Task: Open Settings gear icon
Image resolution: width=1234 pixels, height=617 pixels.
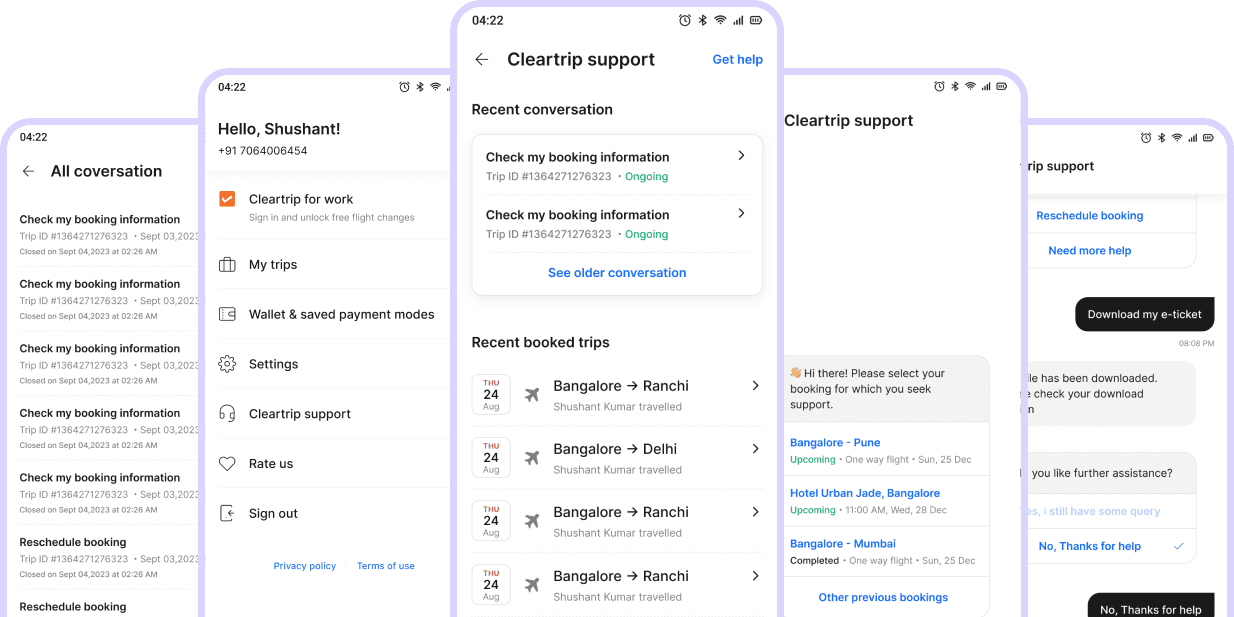Action: click(227, 364)
